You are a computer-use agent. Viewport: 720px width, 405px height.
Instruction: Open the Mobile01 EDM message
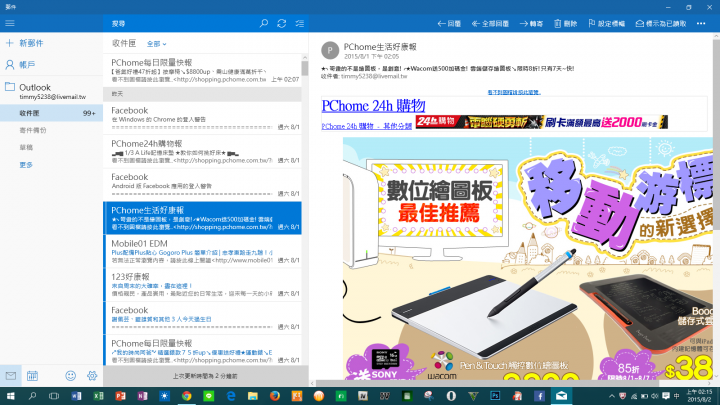coord(202,251)
